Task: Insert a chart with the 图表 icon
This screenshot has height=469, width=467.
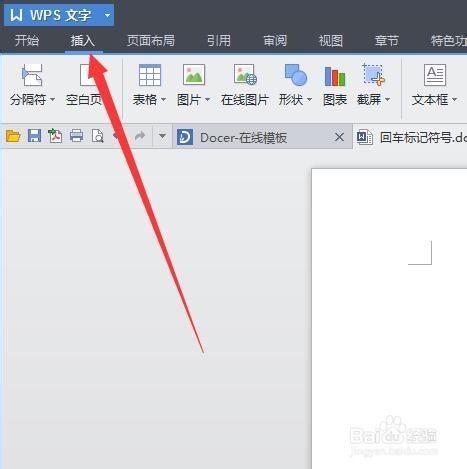Action: click(335, 76)
